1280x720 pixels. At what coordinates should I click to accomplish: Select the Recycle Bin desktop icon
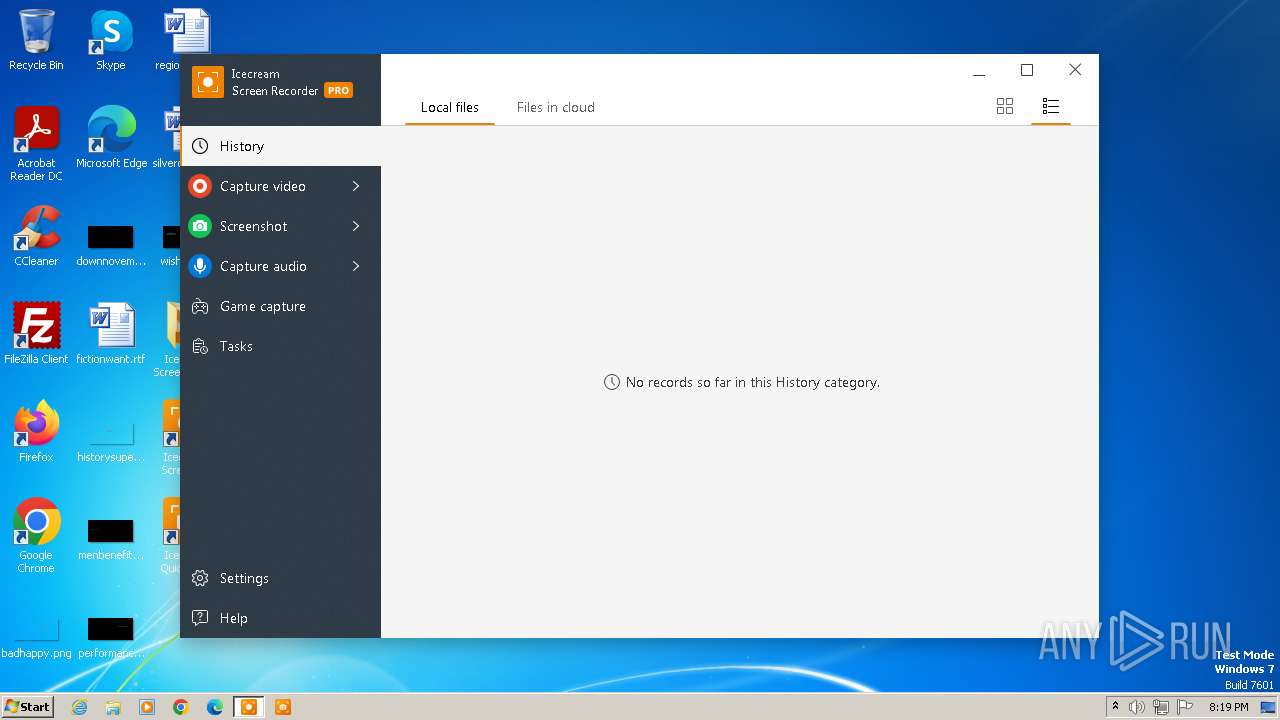pos(36,40)
